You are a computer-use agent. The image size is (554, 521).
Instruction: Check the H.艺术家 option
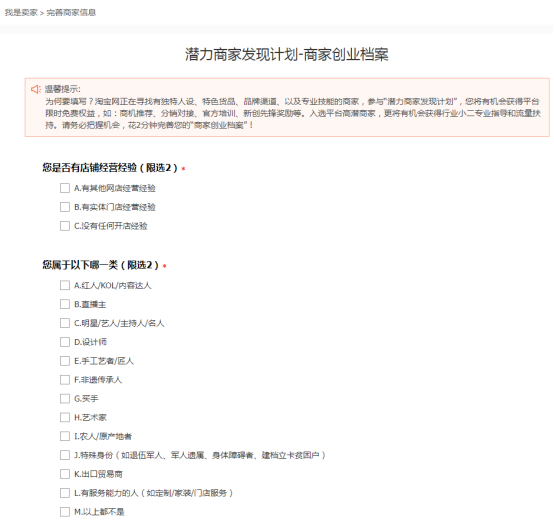click(x=65, y=417)
